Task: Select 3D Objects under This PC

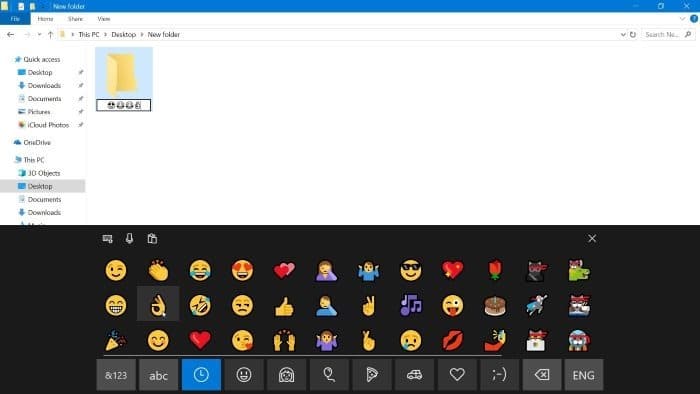Action: click(44, 173)
